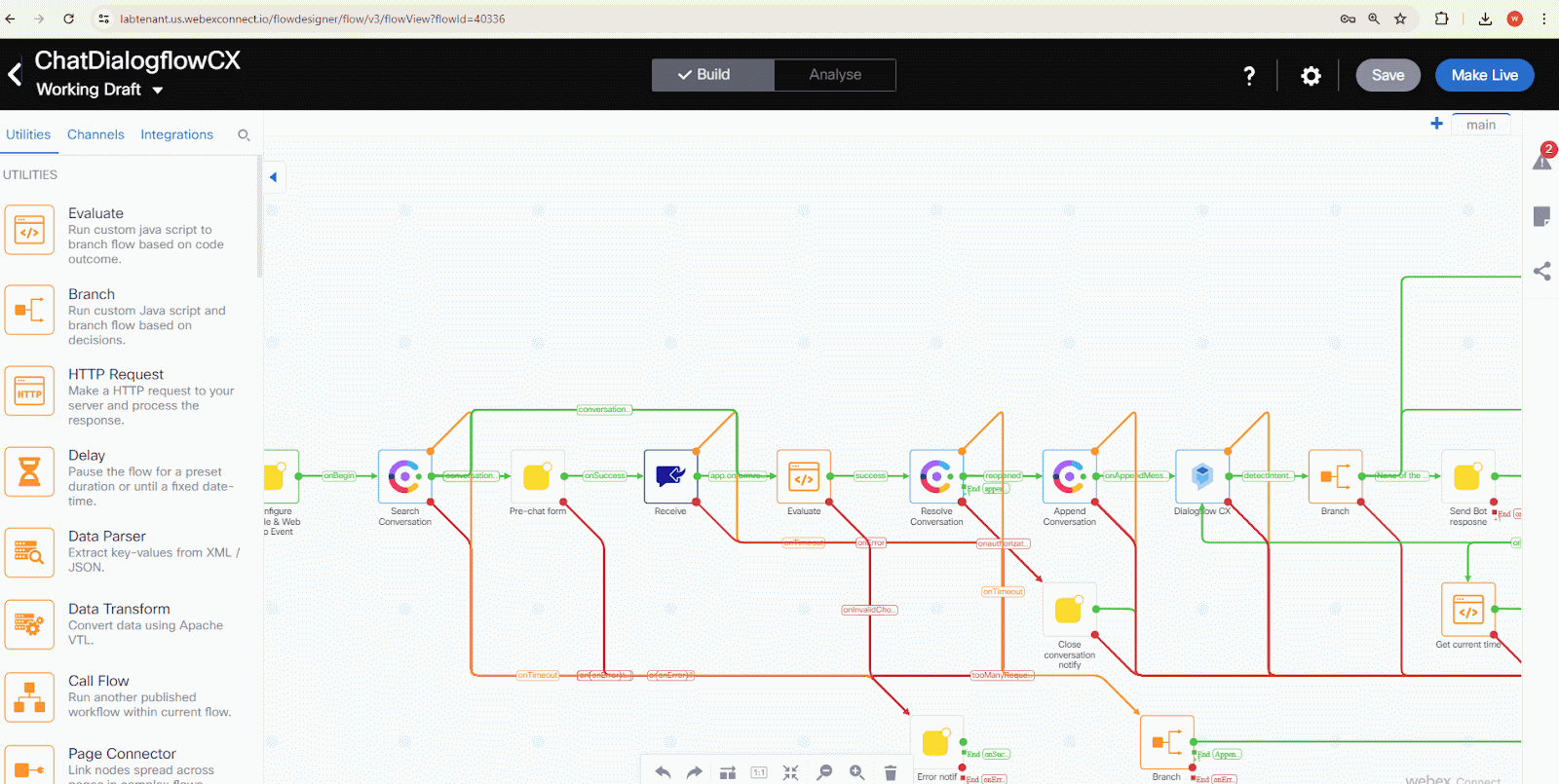
Task: Click the onBegin edge label
Action: point(339,476)
